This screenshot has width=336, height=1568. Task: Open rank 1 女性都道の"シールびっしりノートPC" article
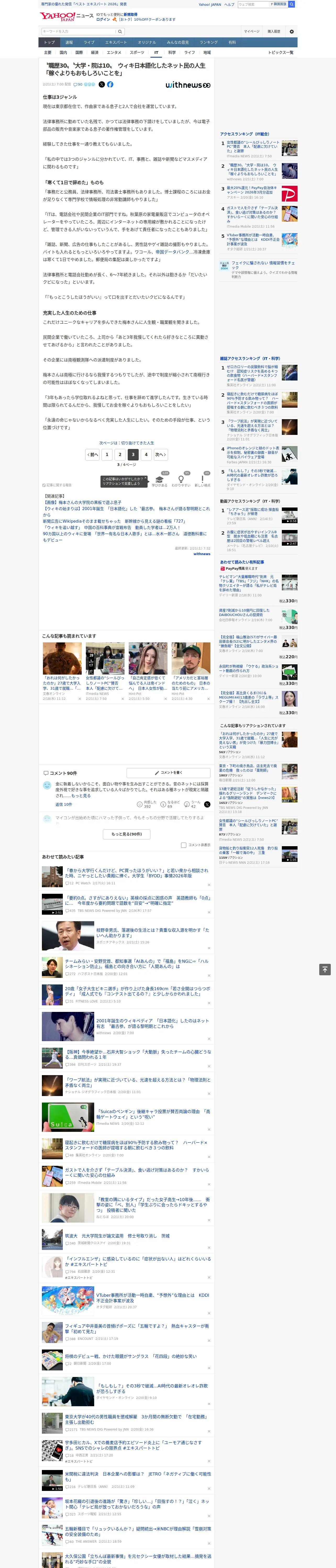coord(253,147)
